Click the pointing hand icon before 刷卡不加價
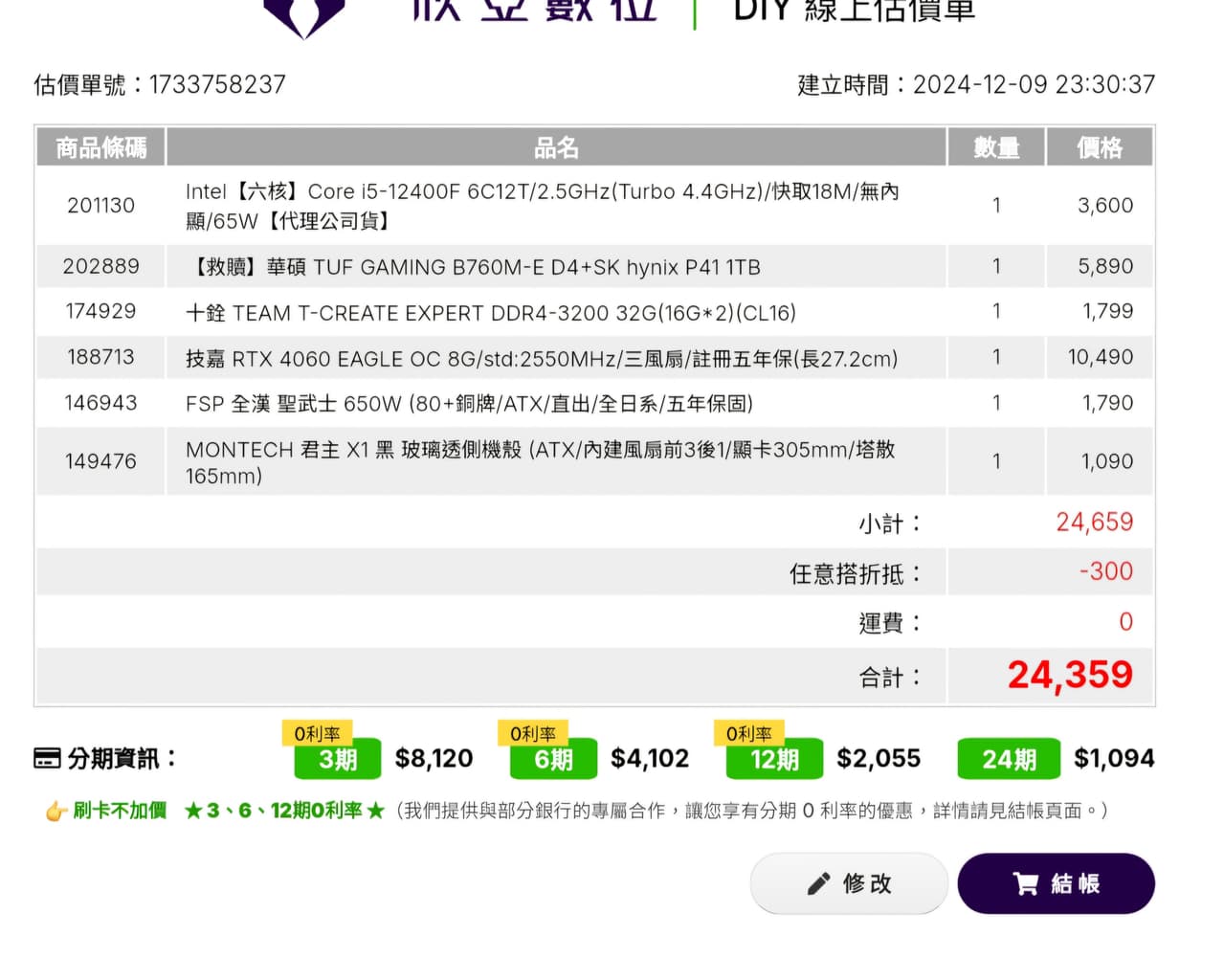This screenshot has width=1224, height=980. click(56, 812)
